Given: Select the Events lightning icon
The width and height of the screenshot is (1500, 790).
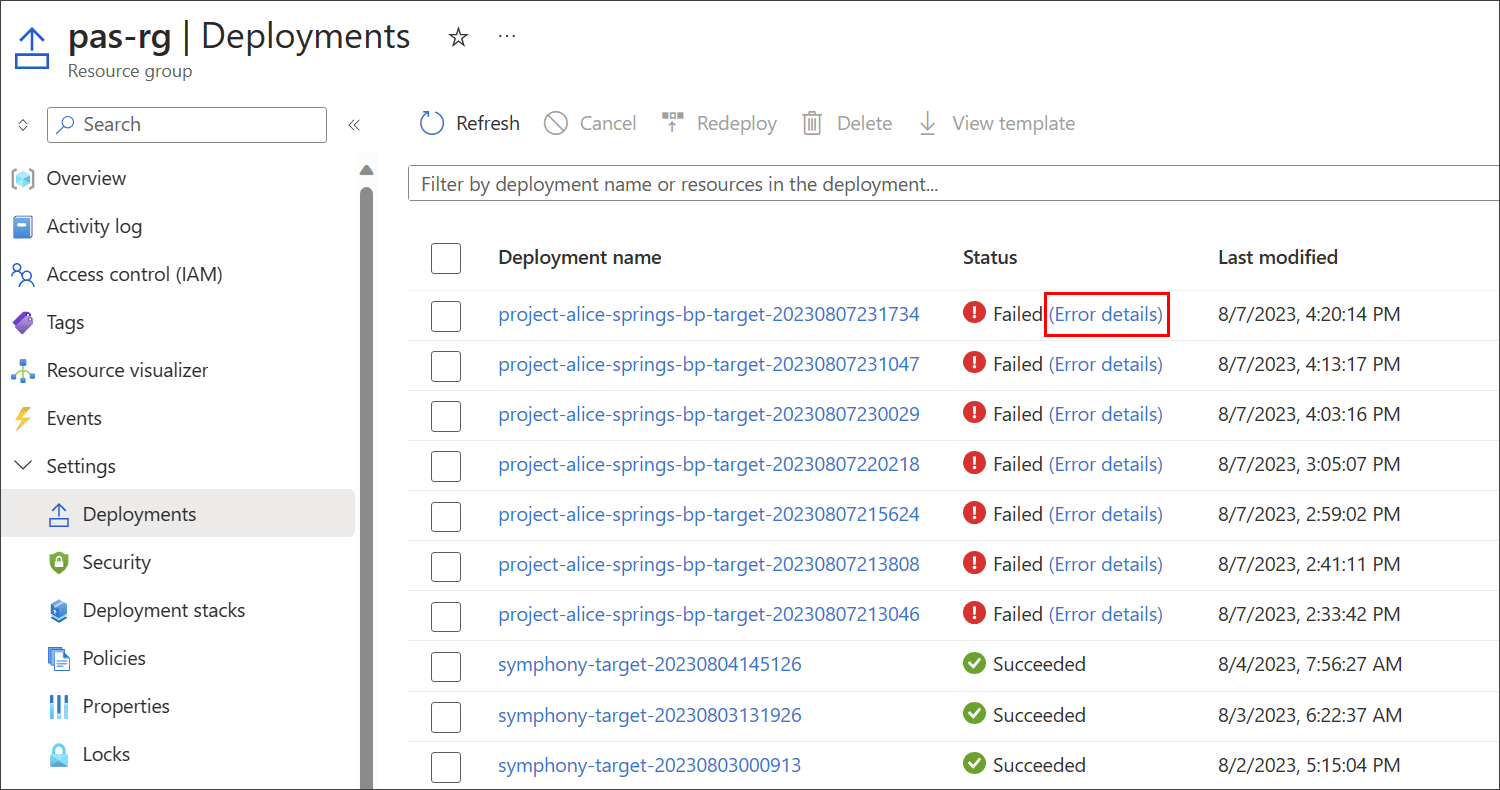Looking at the screenshot, I should pos(22,418).
